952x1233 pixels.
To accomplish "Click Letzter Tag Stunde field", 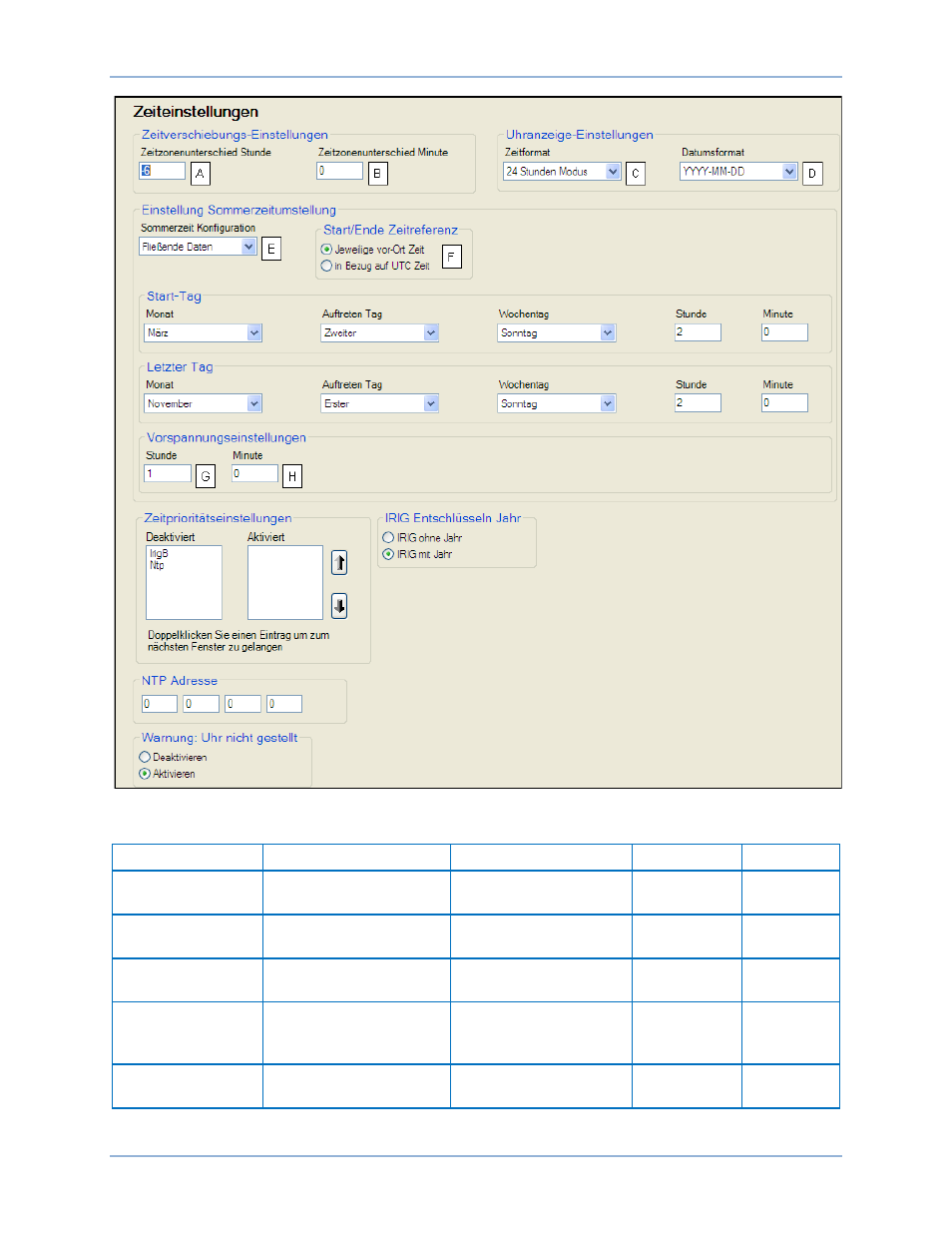I will tap(698, 402).
